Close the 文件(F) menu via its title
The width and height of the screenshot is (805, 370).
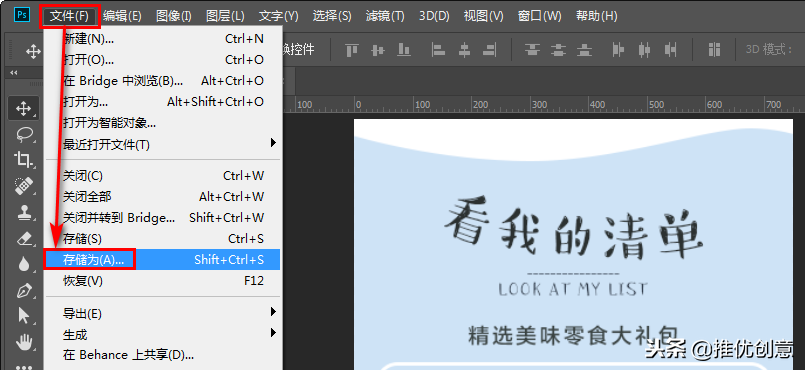click(x=69, y=16)
